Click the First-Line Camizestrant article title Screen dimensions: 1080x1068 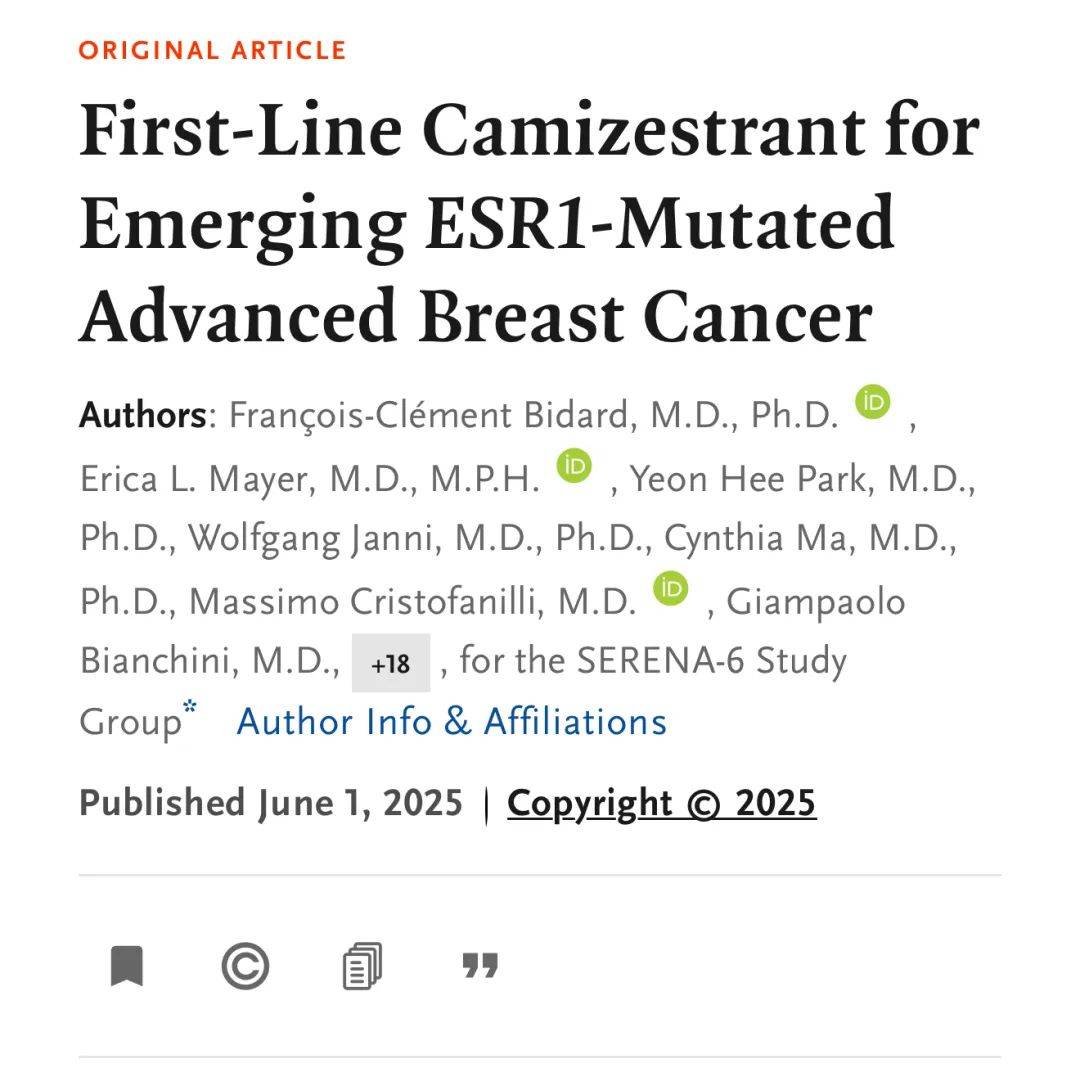click(530, 222)
